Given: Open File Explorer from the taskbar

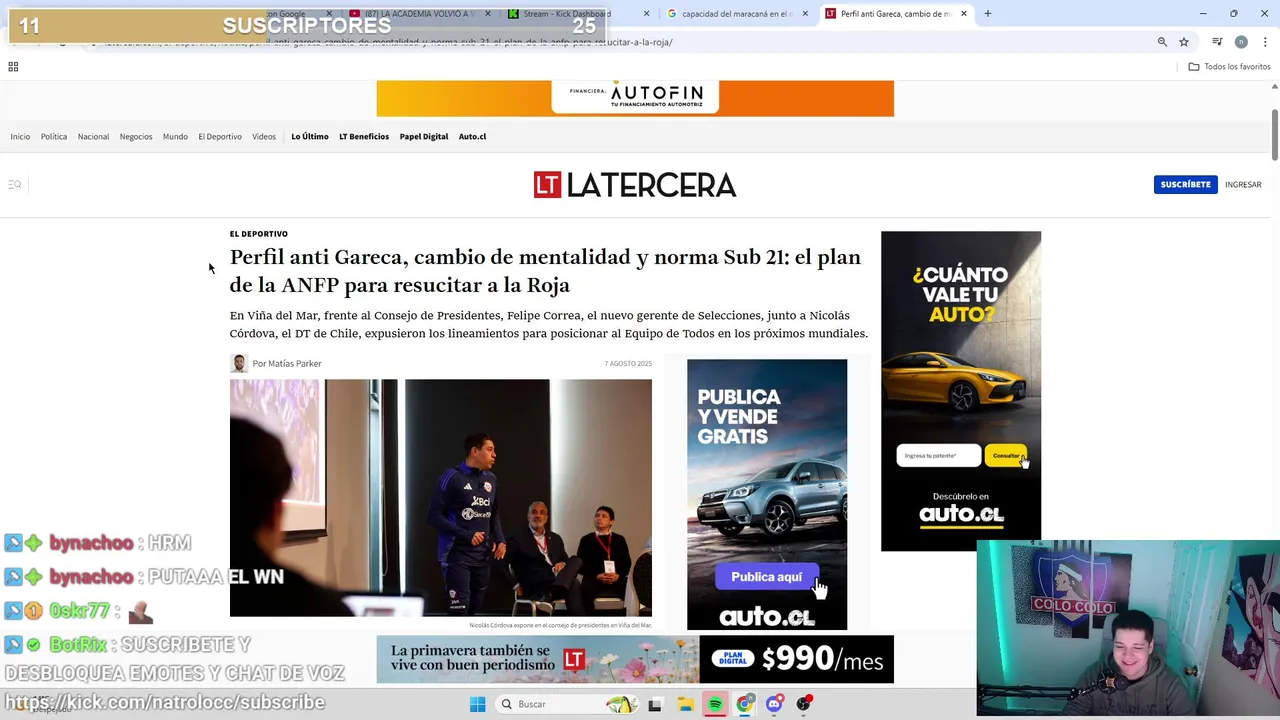Looking at the screenshot, I should pyautogui.click(x=686, y=704).
